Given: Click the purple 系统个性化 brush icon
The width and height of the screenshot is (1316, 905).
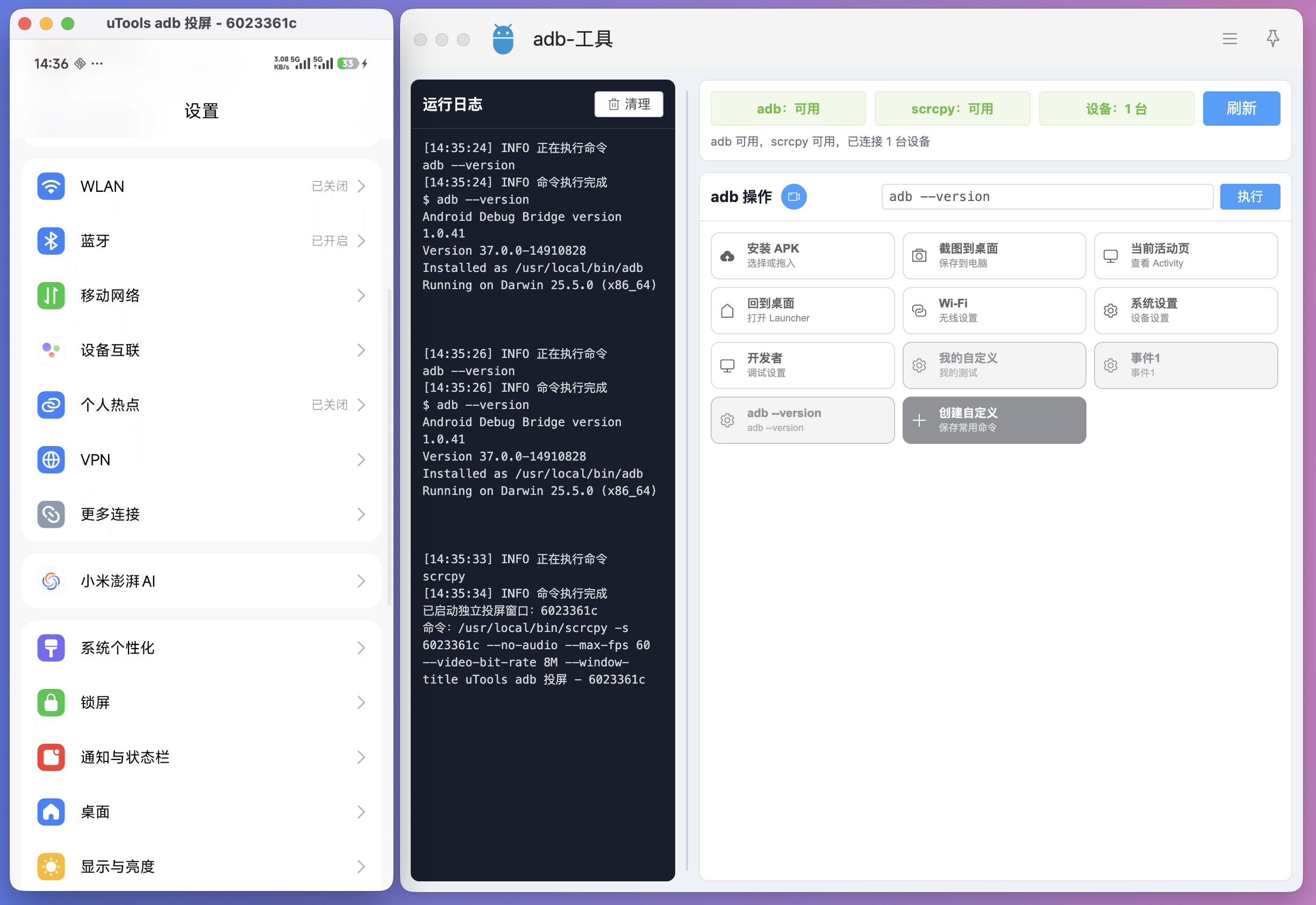Looking at the screenshot, I should pyautogui.click(x=51, y=648).
